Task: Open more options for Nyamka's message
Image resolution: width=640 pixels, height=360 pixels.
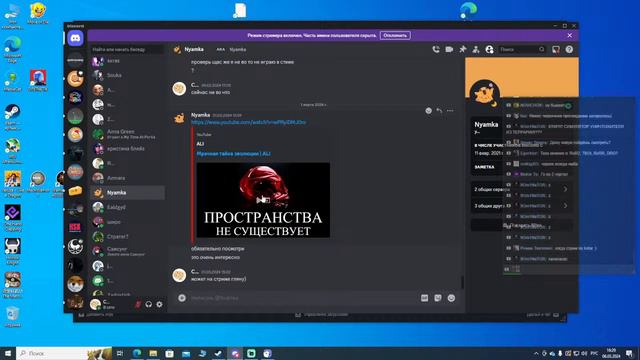Action: click(450, 111)
